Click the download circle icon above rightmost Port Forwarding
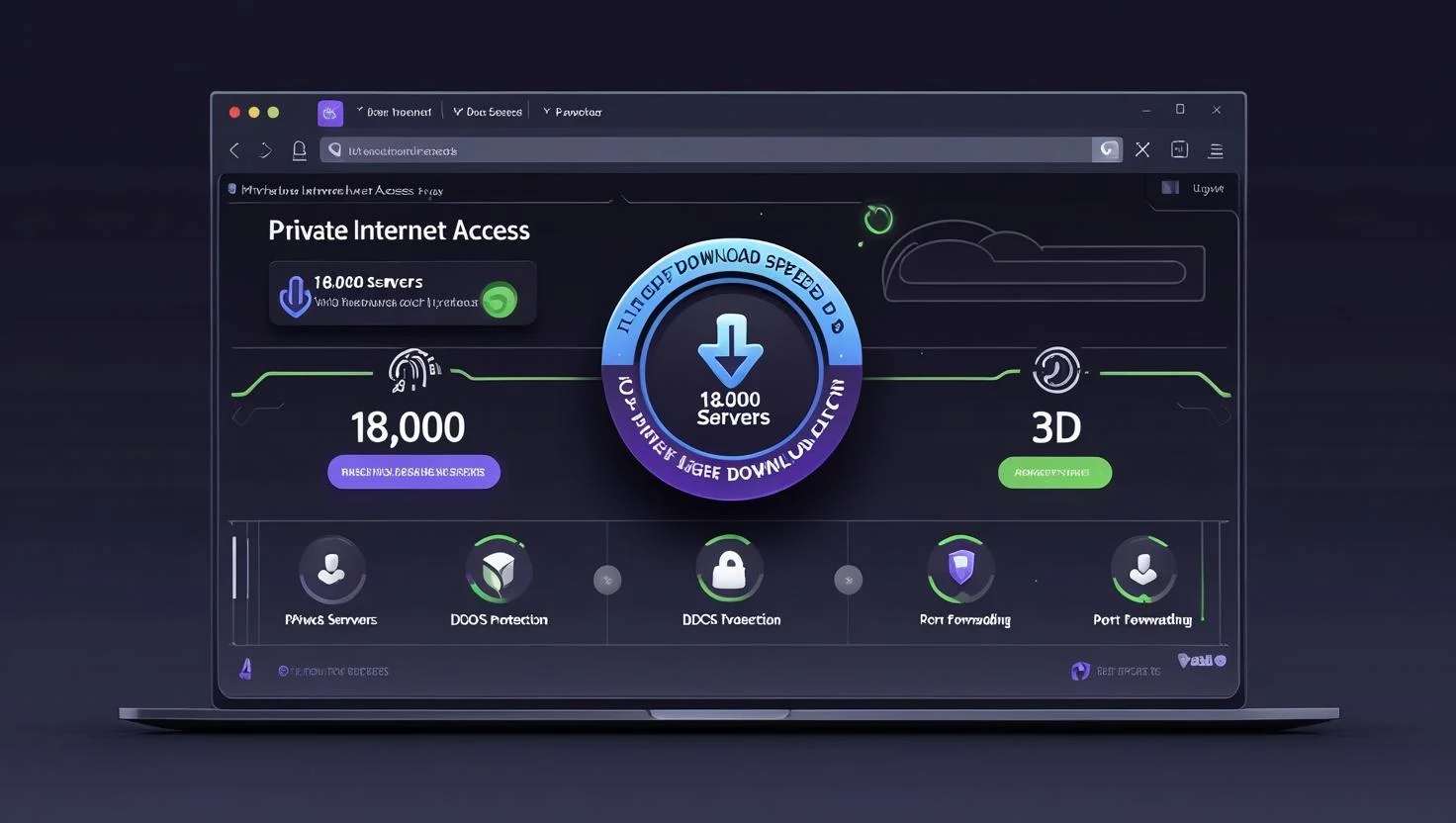 tap(1143, 569)
